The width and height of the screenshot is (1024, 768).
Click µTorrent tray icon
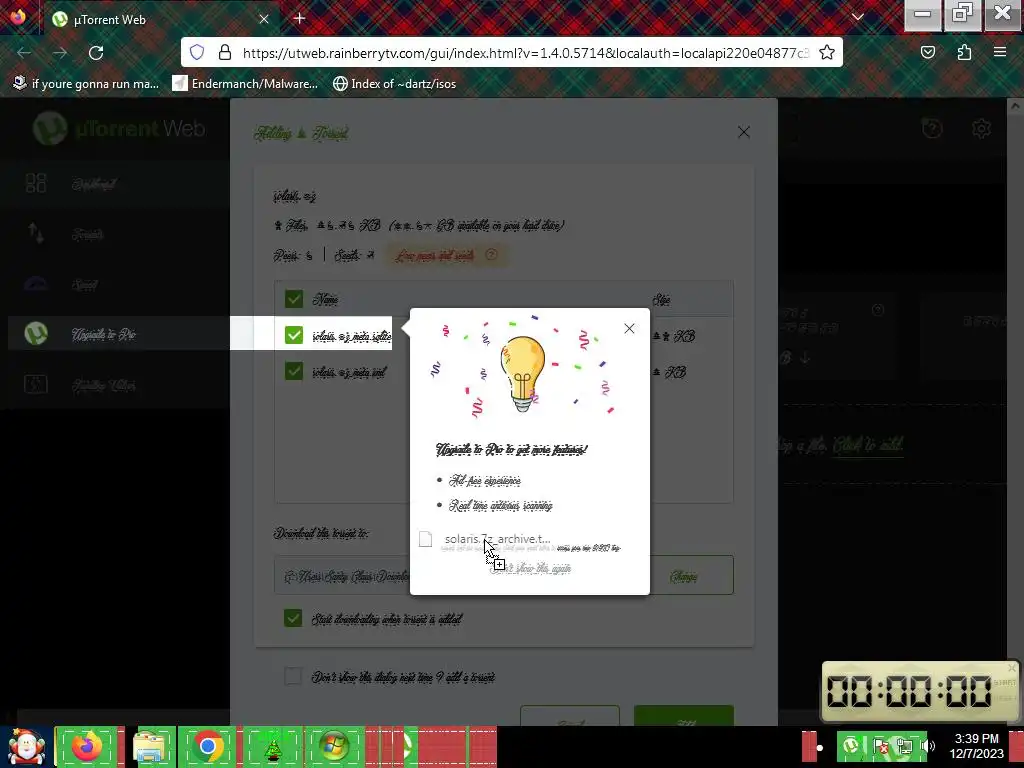click(x=852, y=745)
